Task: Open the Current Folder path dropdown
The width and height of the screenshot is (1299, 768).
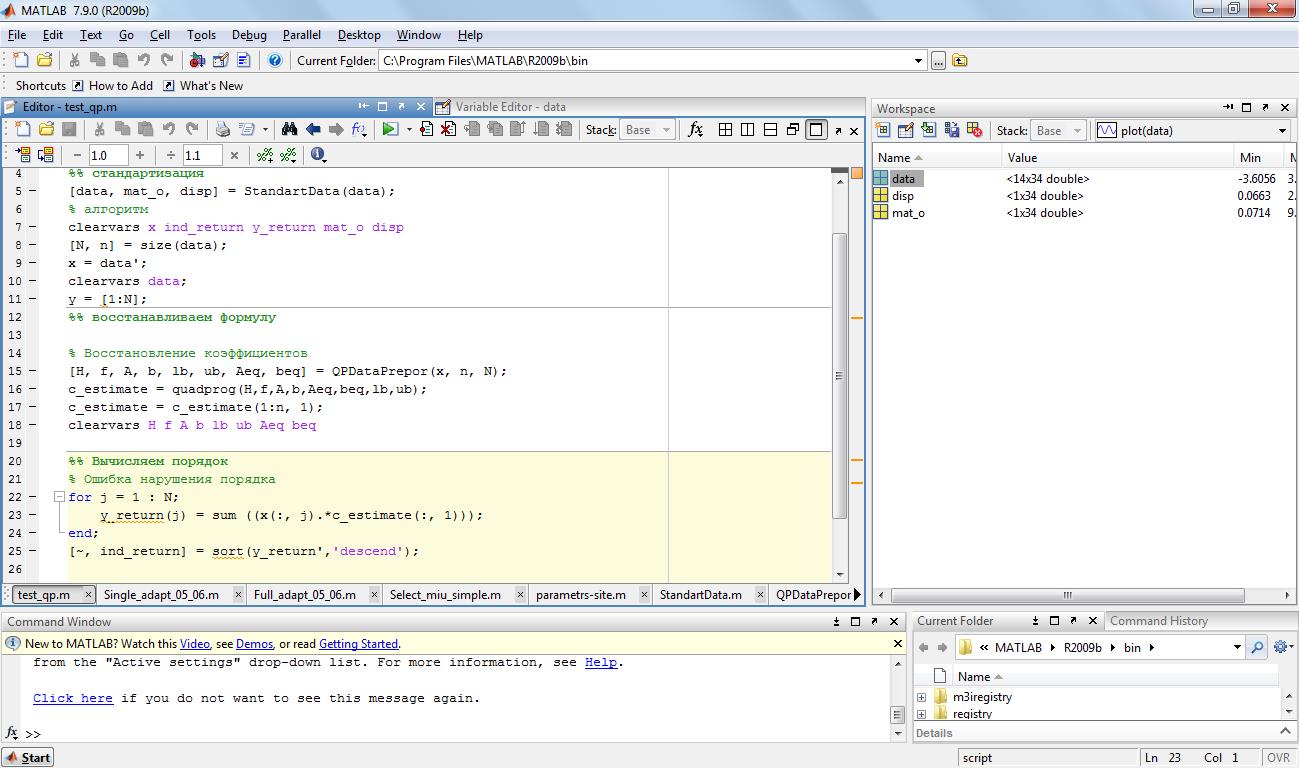Action: (x=918, y=60)
